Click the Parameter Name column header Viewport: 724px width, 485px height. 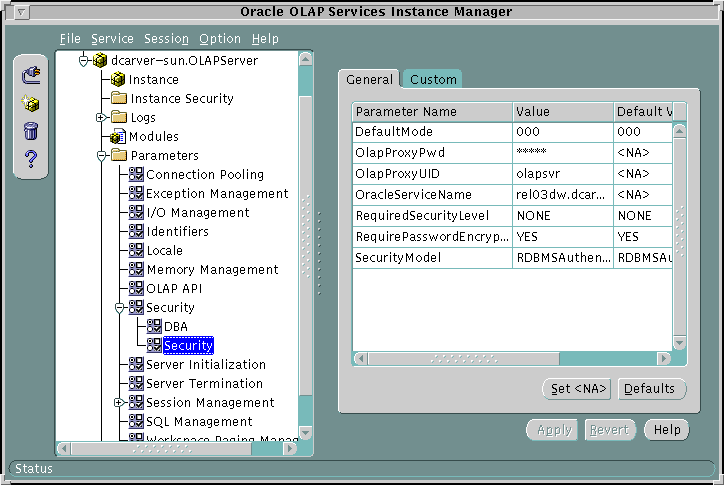[432, 112]
